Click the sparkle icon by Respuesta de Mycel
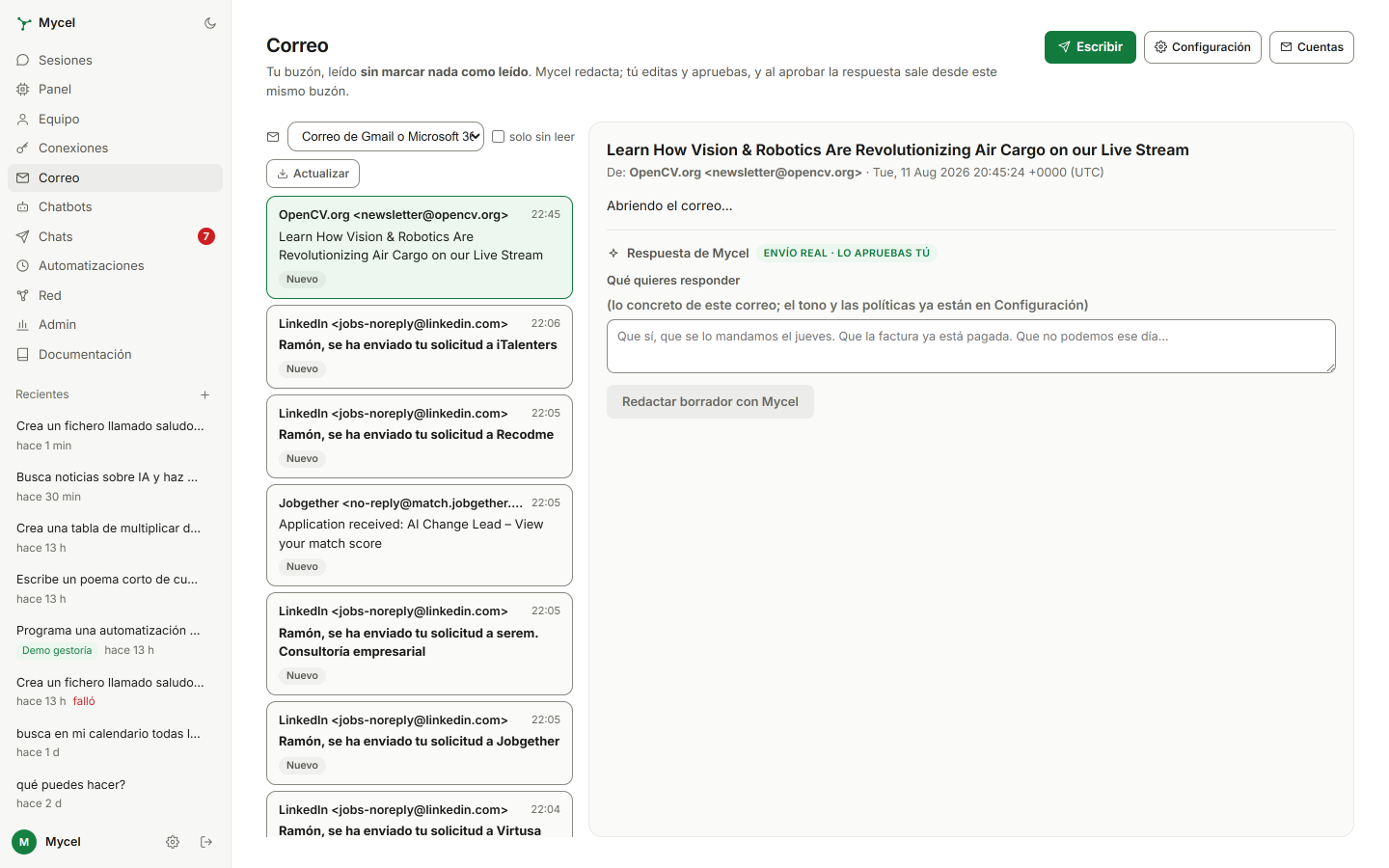 (x=613, y=253)
